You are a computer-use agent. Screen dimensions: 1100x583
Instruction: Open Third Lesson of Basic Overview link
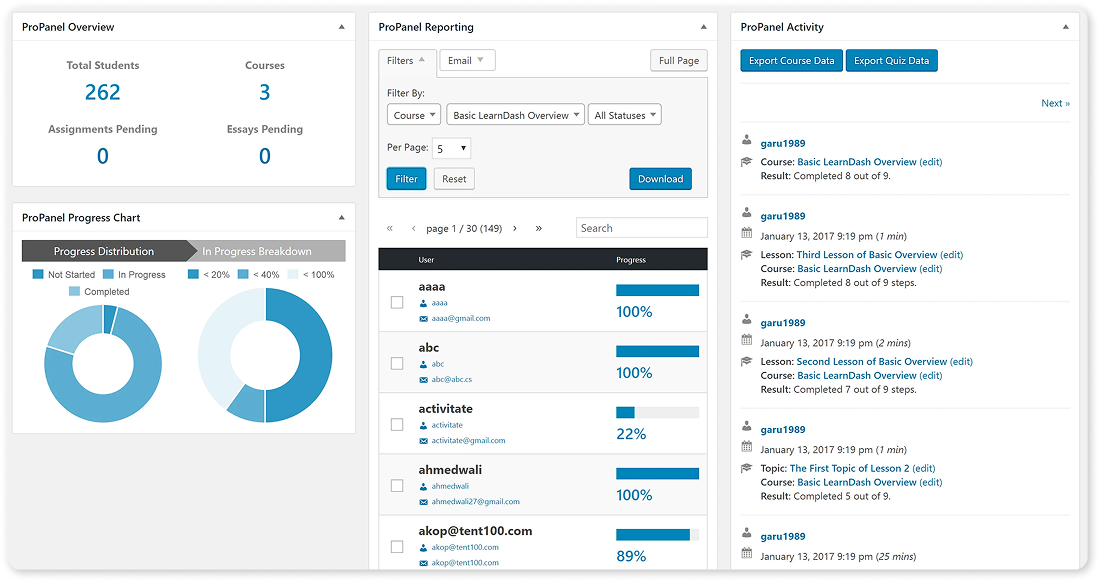[867, 255]
